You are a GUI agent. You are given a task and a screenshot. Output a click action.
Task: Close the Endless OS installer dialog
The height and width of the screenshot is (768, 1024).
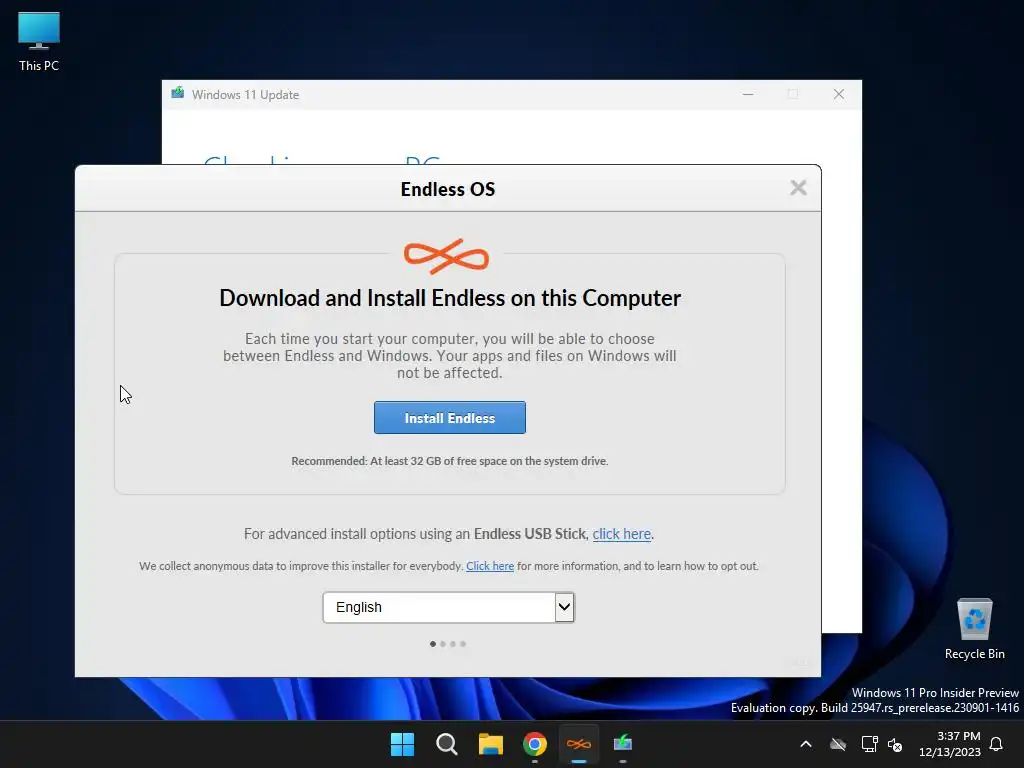click(798, 188)
